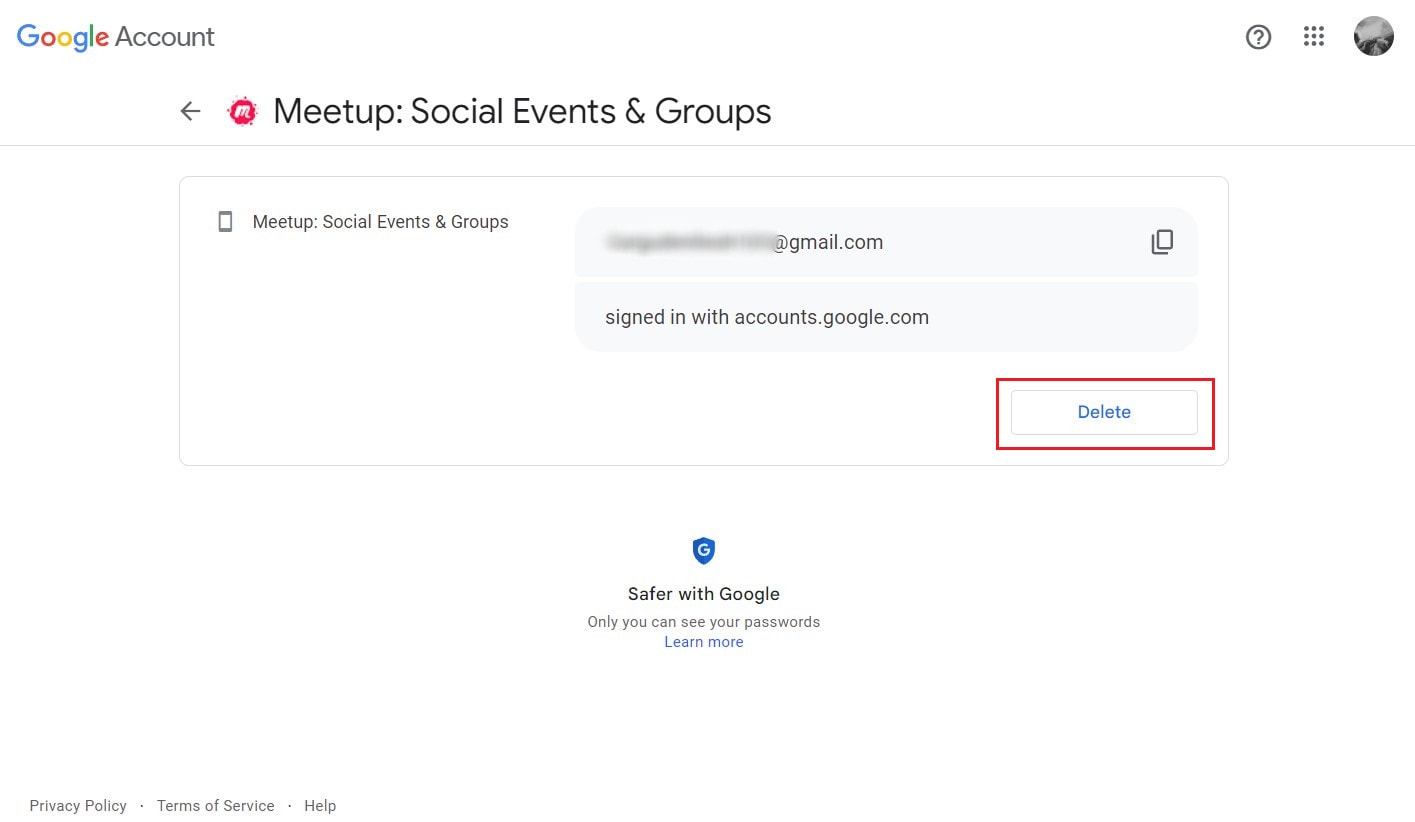Open the Terms of Service footer link
This screenshot has width=1415, height=822.
point(215,806)
